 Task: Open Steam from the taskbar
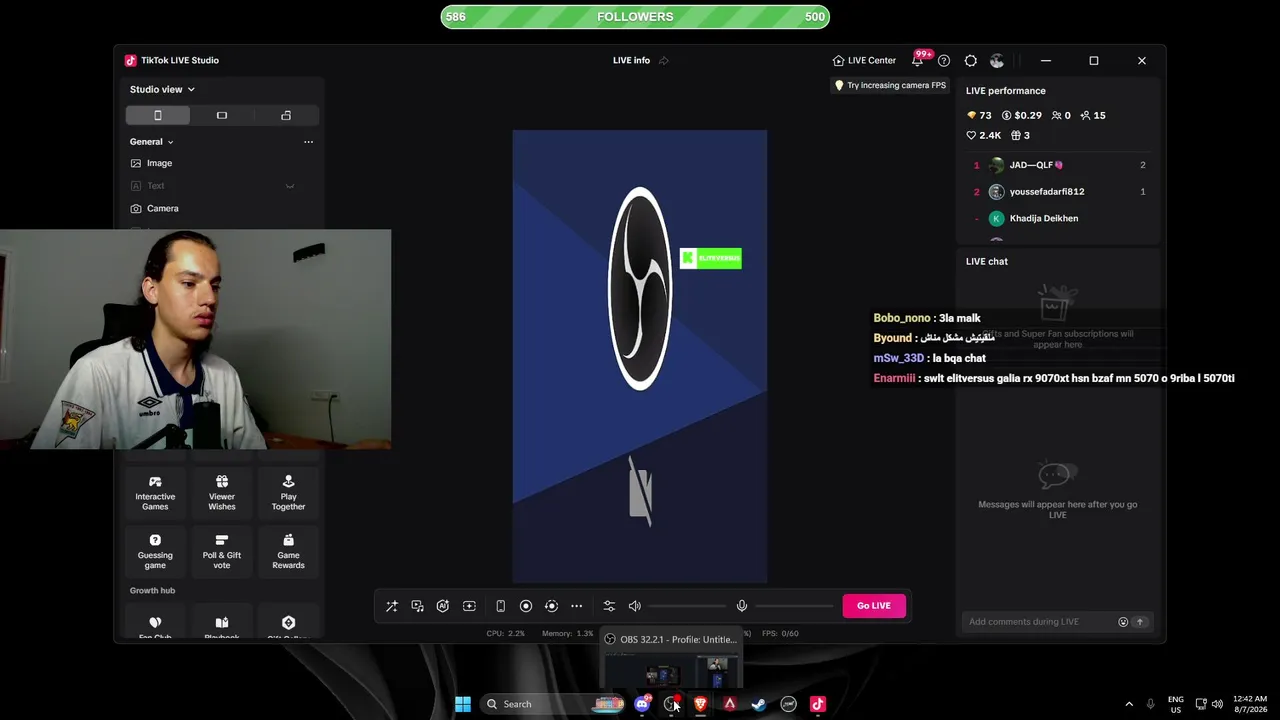coord(759,704)
